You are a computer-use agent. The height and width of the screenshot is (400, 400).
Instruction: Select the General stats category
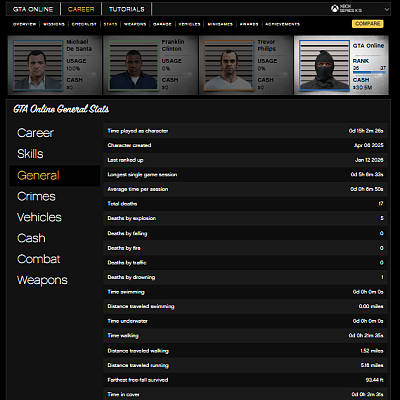point(55,175)
